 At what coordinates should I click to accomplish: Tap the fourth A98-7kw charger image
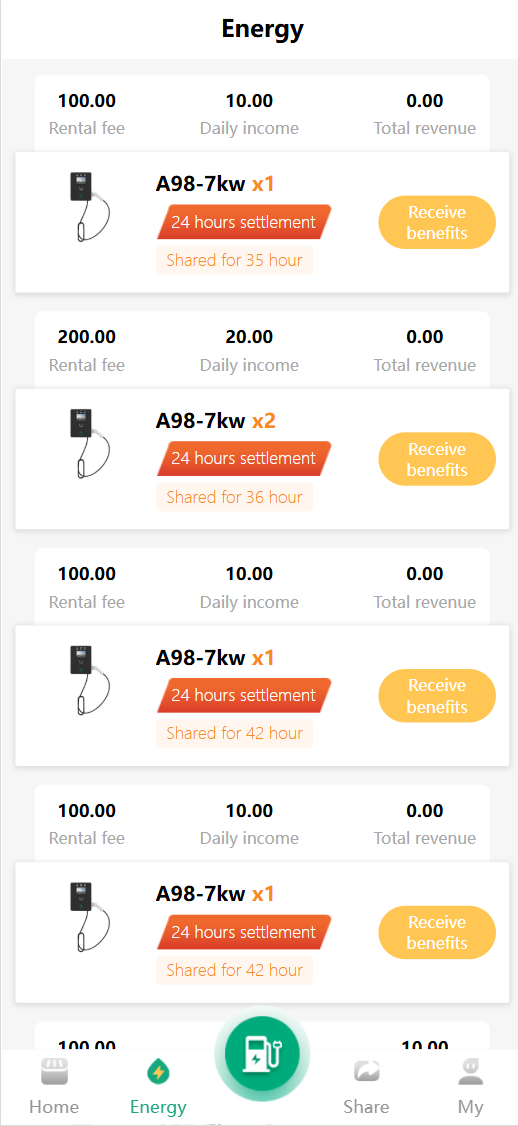[x=88, y=917]
